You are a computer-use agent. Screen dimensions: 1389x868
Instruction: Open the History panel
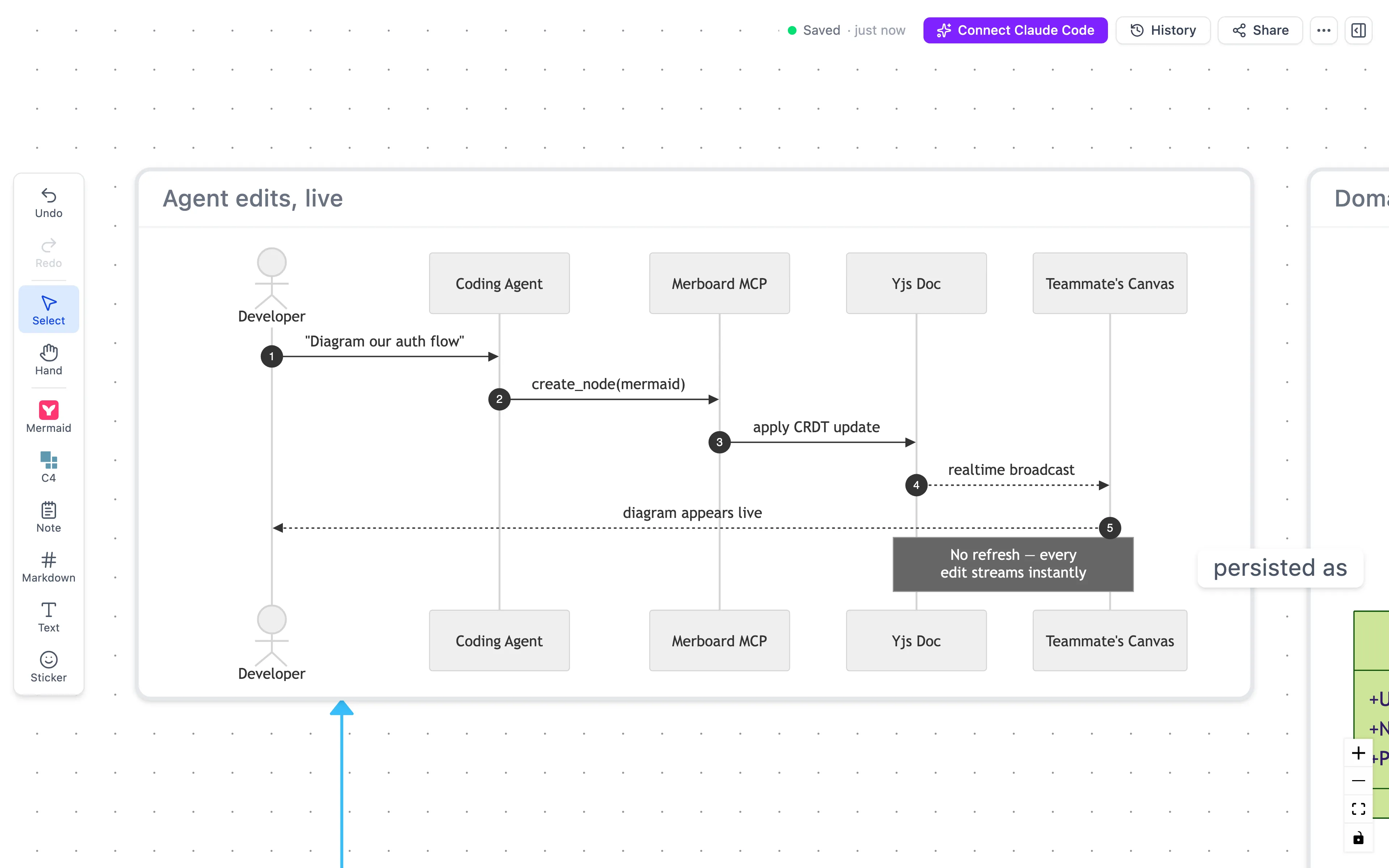[1163, 30]
